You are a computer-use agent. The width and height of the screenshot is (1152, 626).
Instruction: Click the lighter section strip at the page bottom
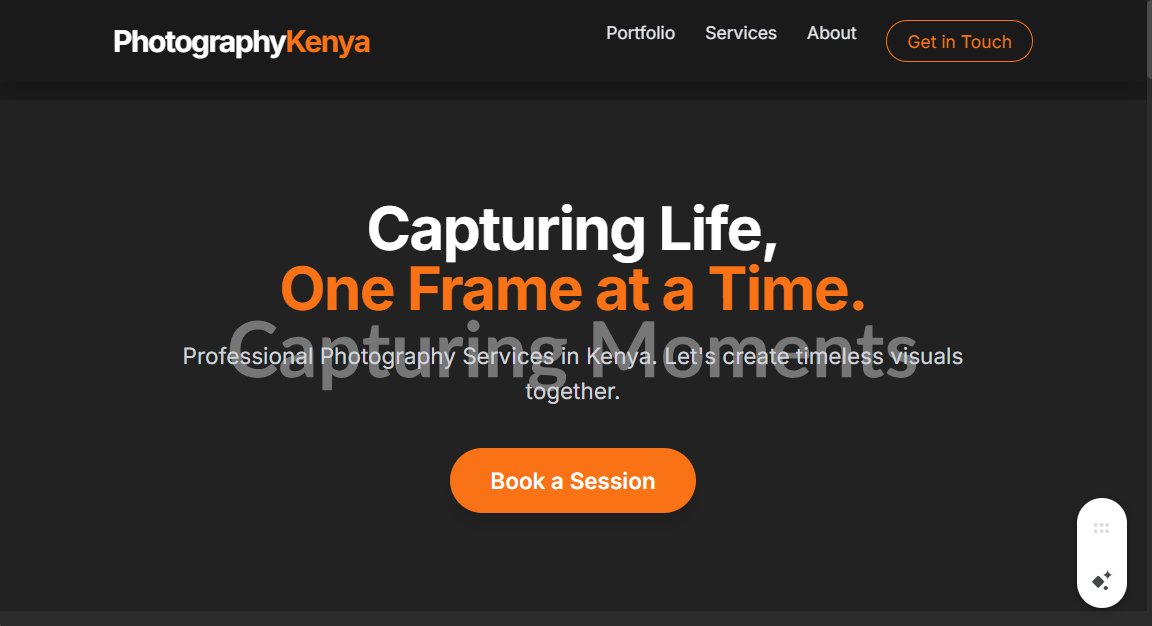click(x=572, y=619)
